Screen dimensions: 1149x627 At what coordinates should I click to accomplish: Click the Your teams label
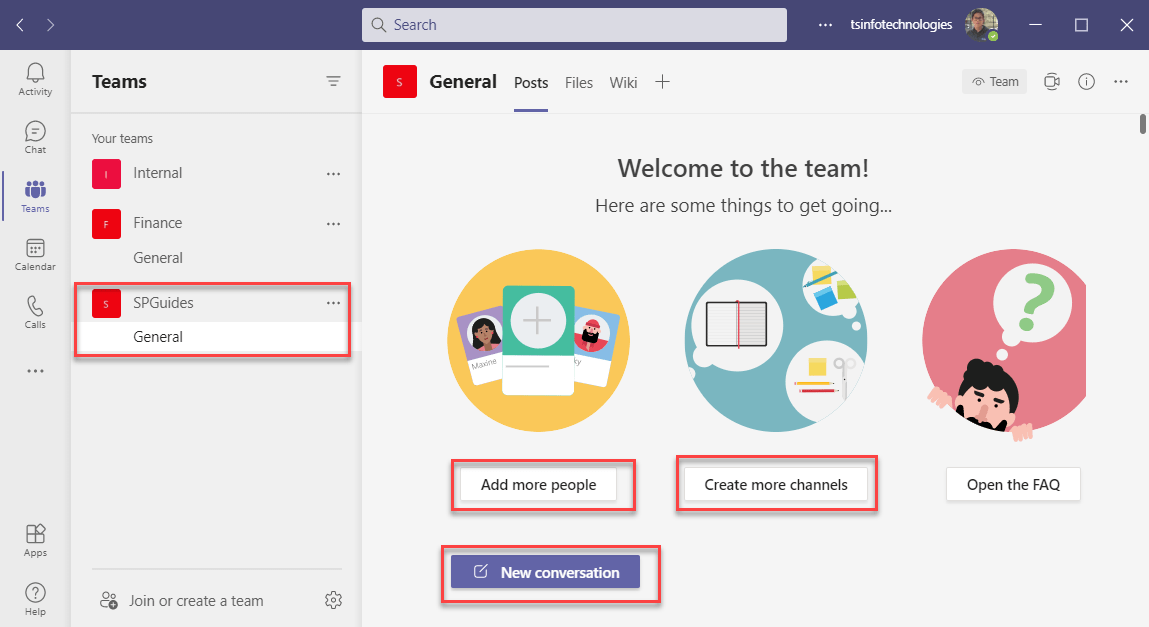click(x=122, y=138)
